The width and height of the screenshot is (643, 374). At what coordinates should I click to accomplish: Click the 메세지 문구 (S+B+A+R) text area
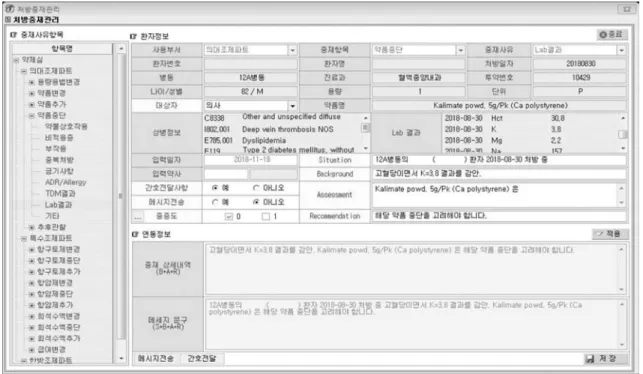(x=411, y=324)
